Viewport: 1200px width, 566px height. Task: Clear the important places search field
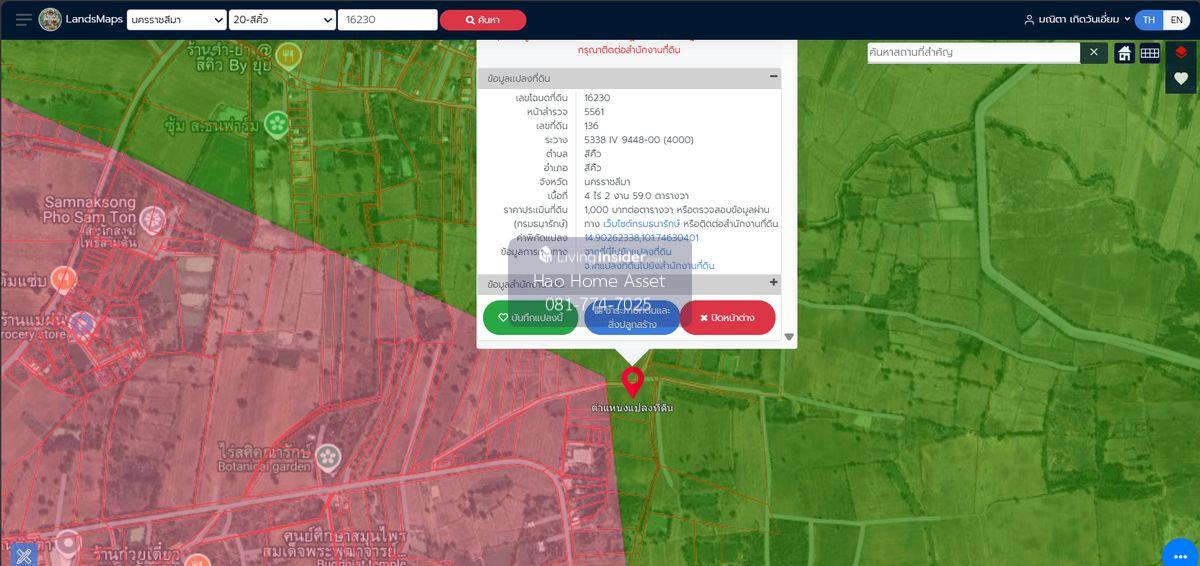(x=1094, y=52)
